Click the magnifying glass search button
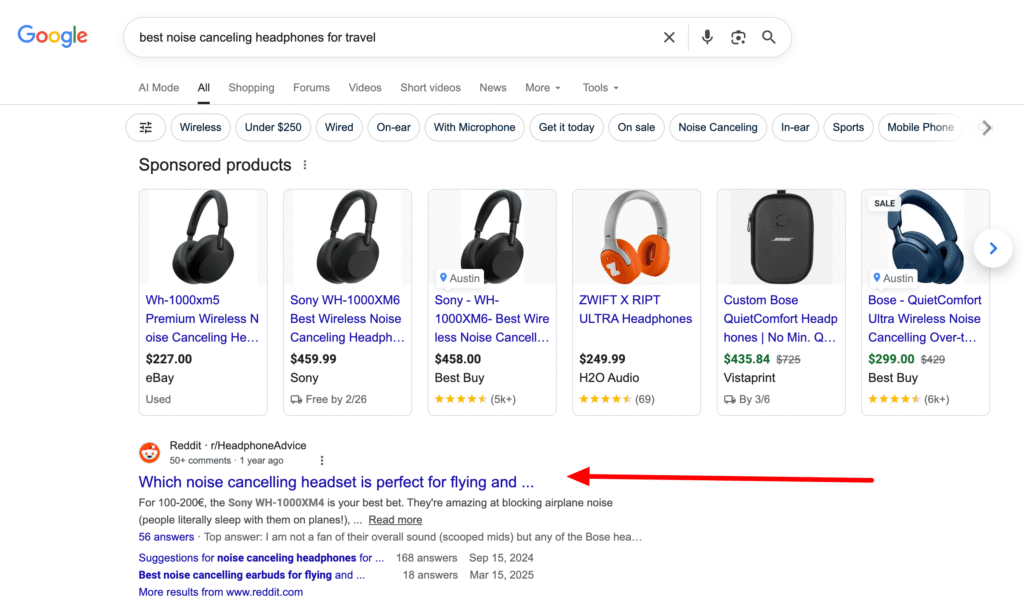 [x=769, y=37]
